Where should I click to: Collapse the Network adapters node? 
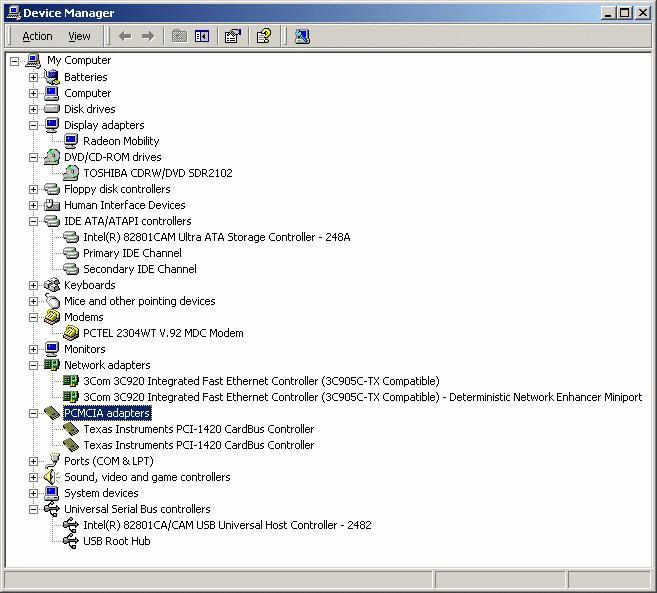pyautogui.click(x=34, y=365)
